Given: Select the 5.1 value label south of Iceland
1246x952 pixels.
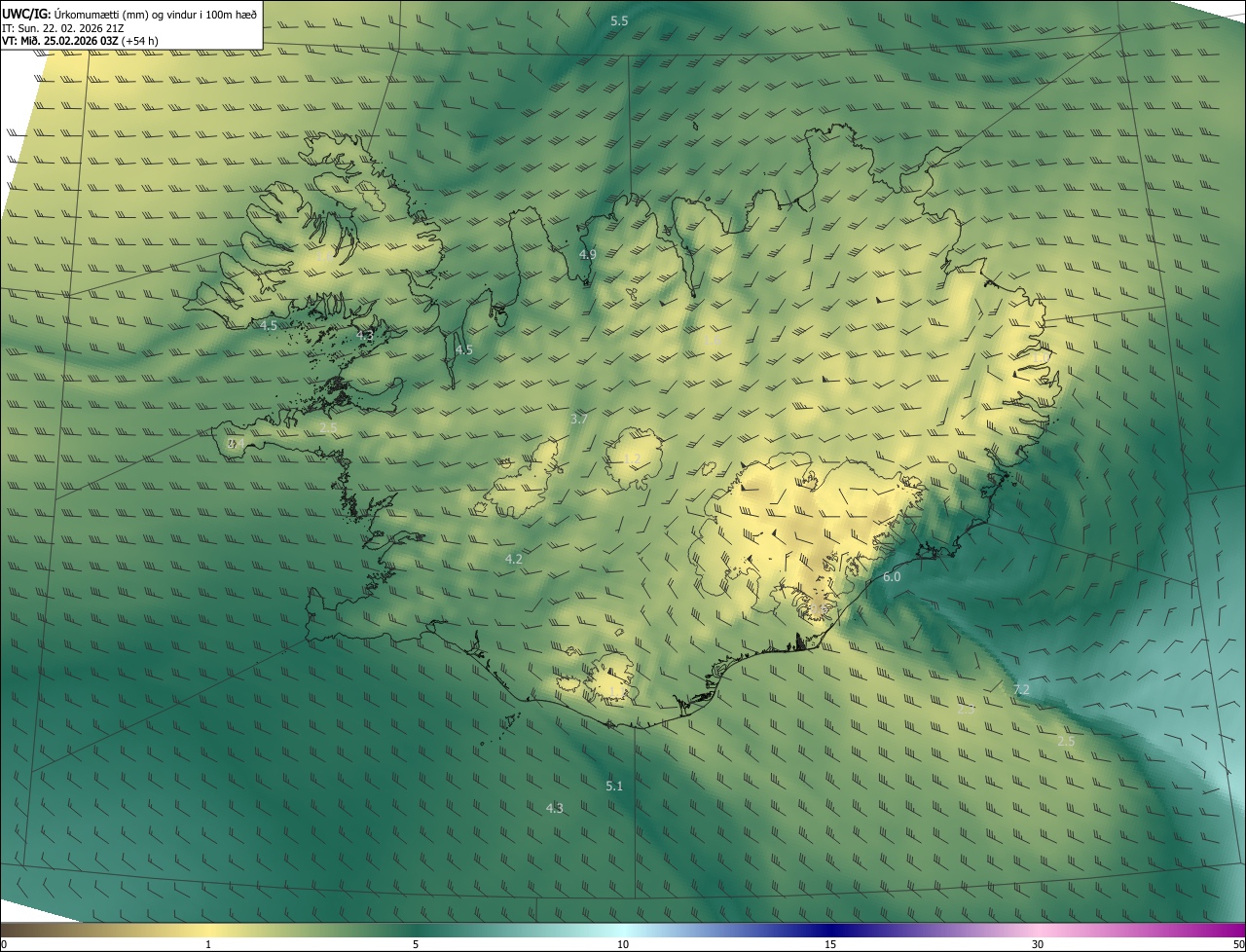Looking at the screenshot, I should click(x=614, y=786).
